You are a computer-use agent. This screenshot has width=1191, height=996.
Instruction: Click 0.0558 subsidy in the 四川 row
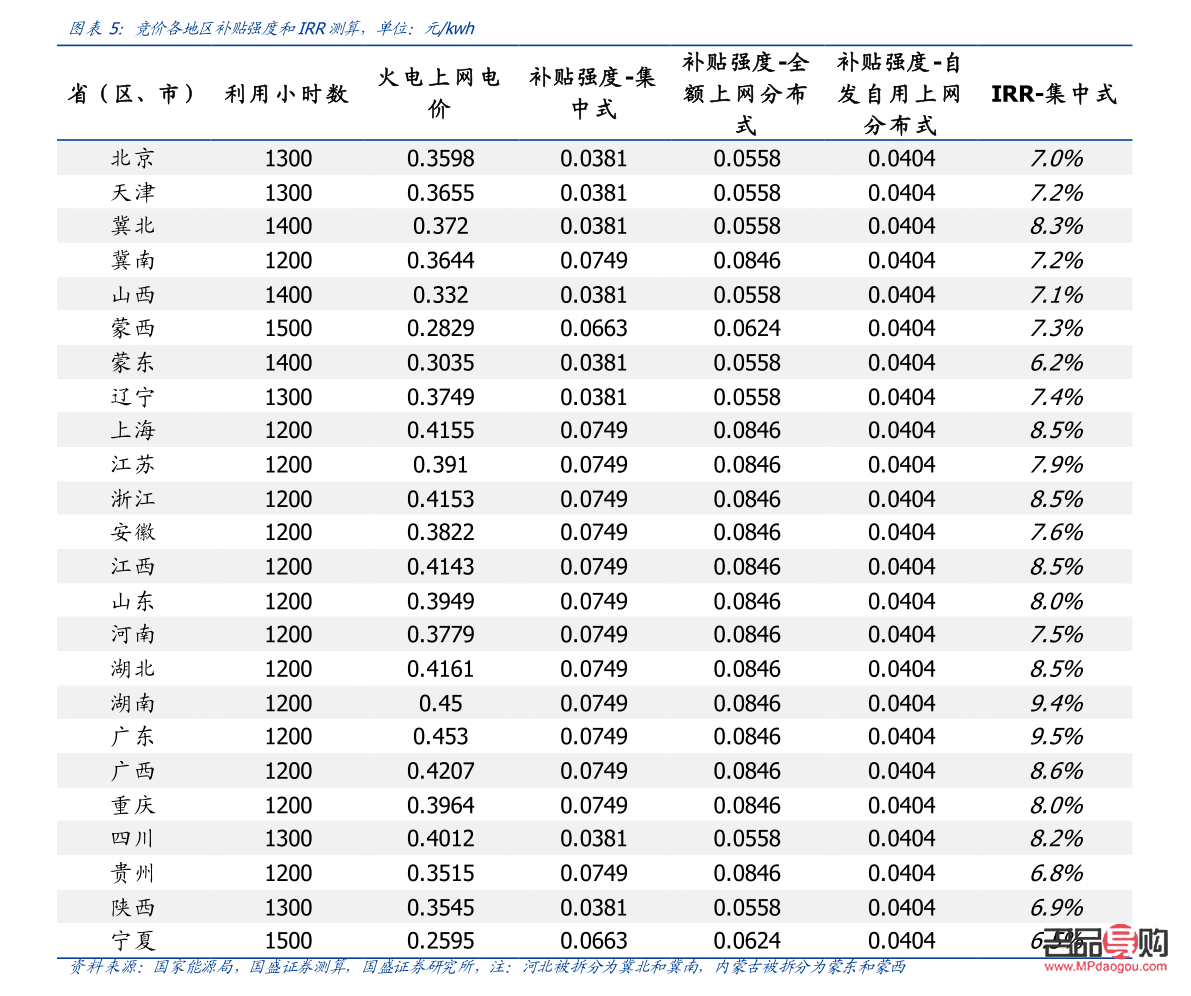(747, 838)
